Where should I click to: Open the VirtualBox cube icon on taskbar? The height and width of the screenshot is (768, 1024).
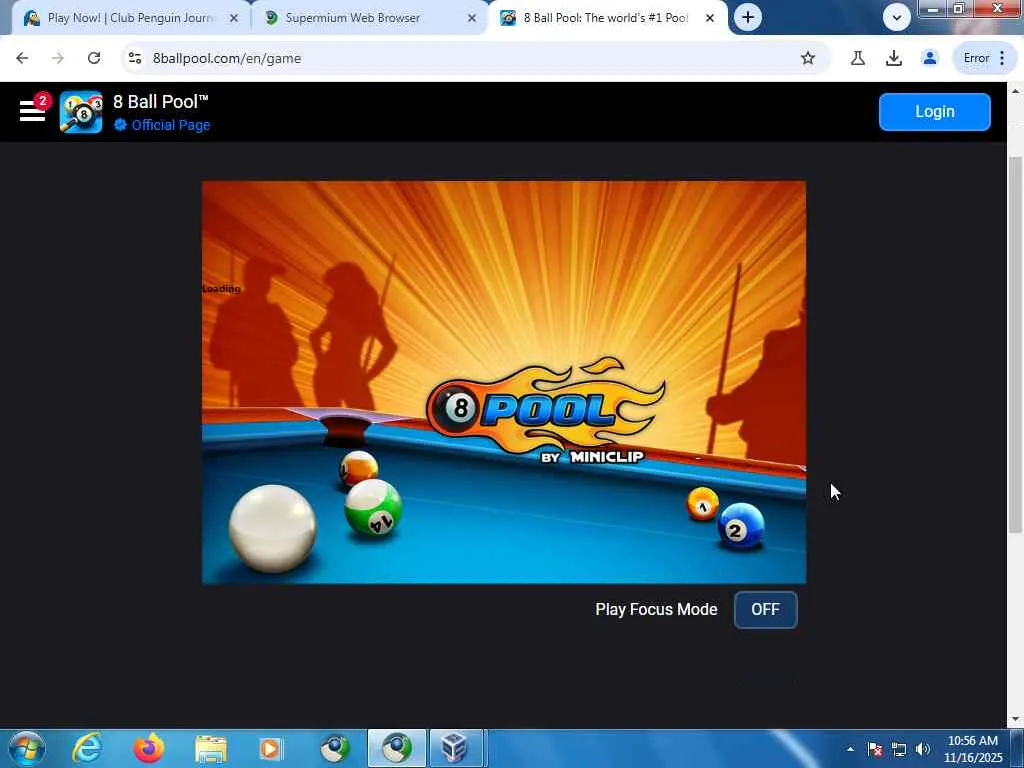click(454, 748)
